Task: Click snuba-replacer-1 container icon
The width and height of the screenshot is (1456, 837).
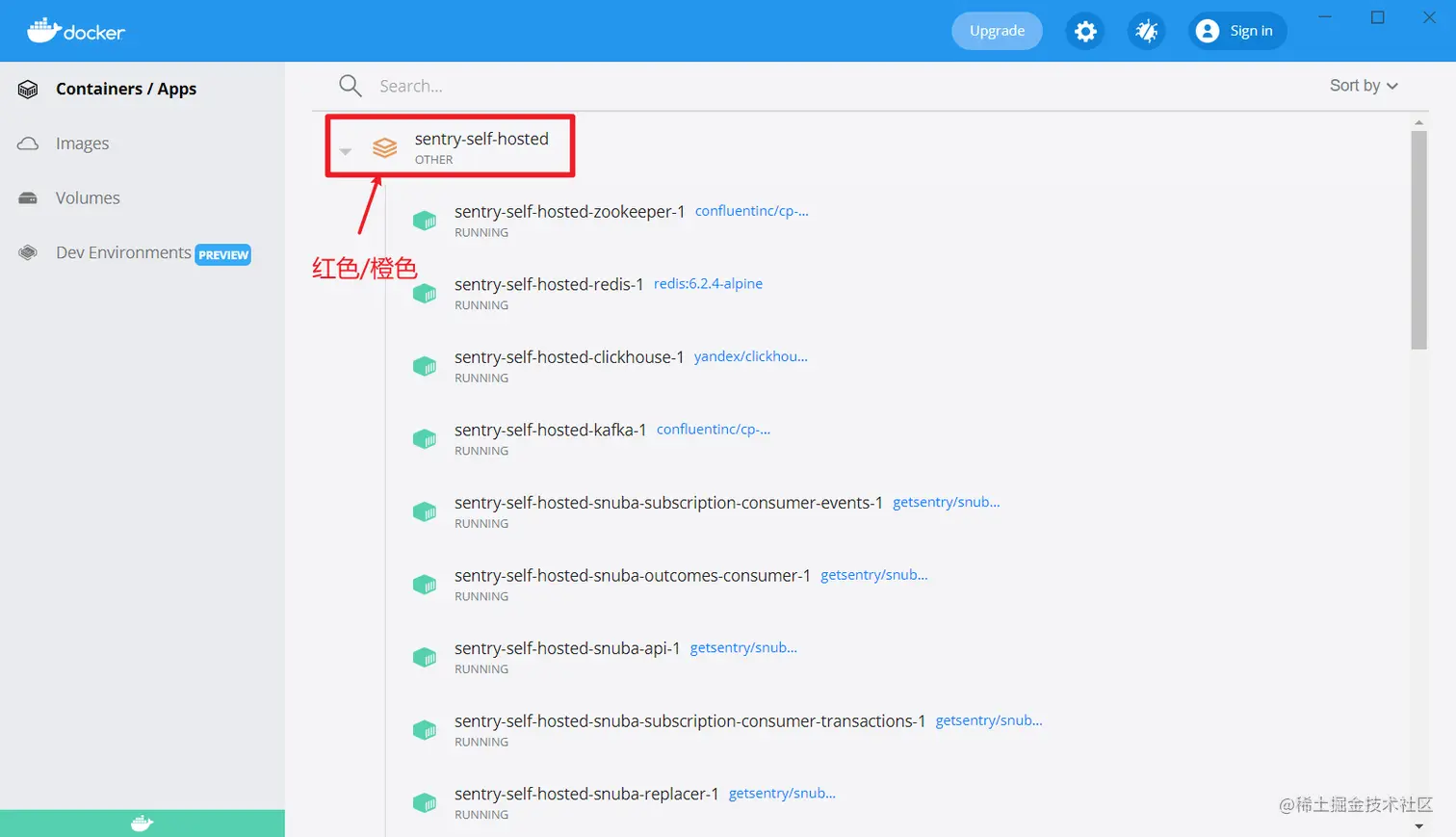Action: coord(425,802)
